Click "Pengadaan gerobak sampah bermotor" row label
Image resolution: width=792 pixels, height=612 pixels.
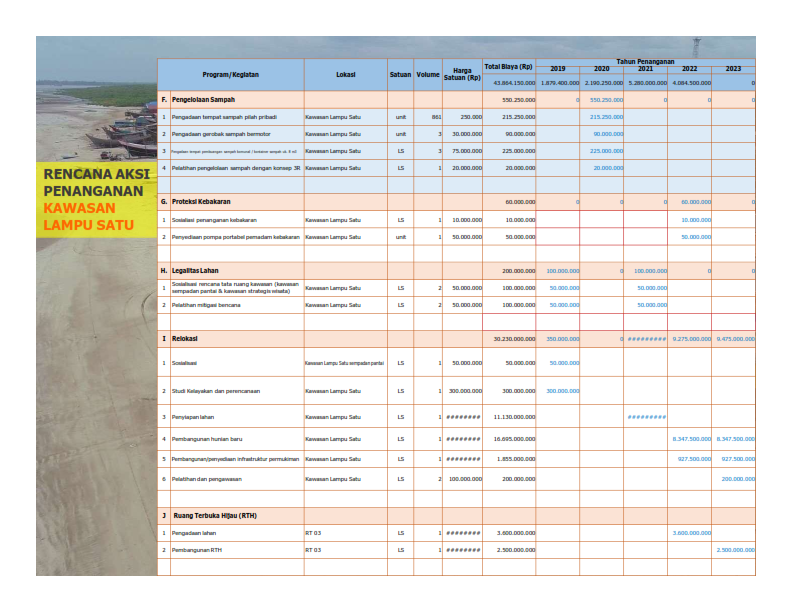(221, 134)
